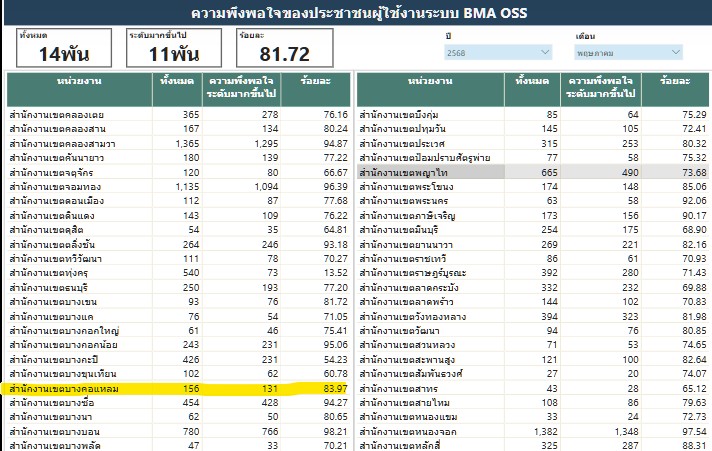712x451 pixels.
Task: Click 92.06 in the สำนักงานเขตพระนคร row
Action: (x=694, y=201)
